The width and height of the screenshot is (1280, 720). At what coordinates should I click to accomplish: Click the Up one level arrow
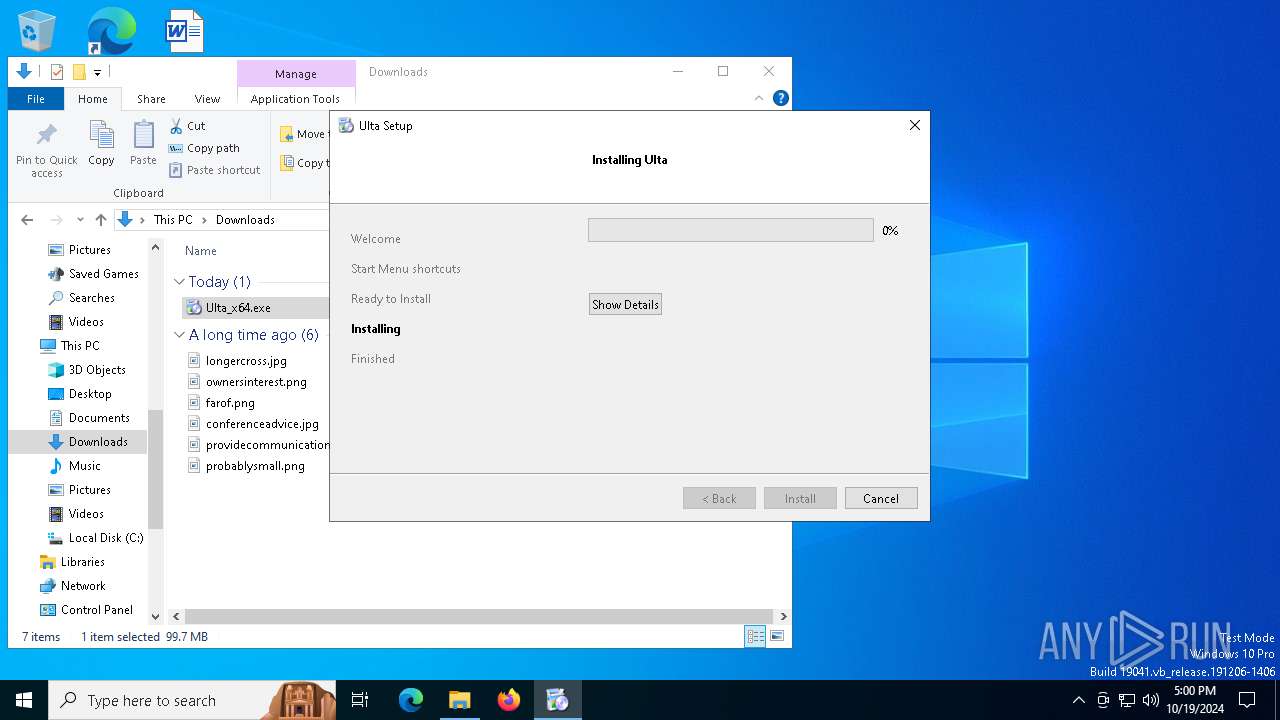[x=101, y=220]
